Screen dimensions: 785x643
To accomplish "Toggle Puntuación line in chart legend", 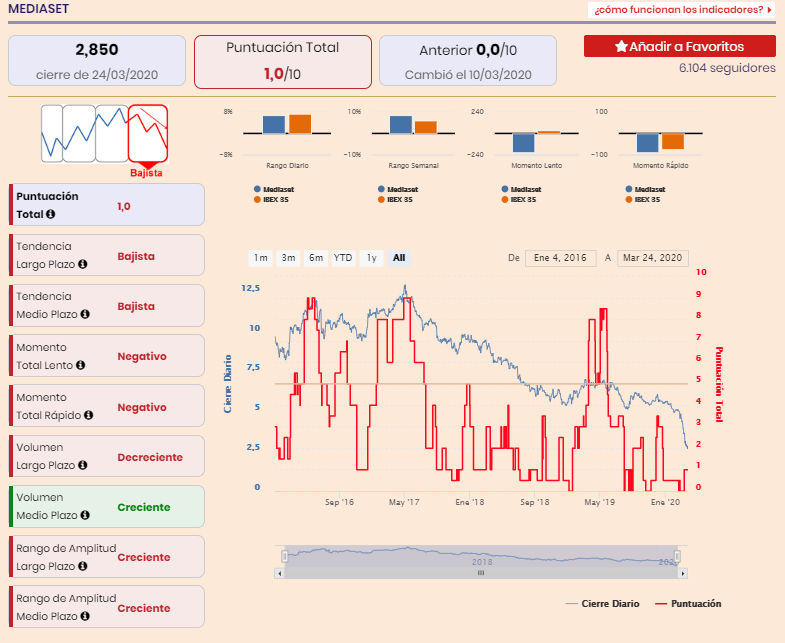I will click(x=688, y=604).
